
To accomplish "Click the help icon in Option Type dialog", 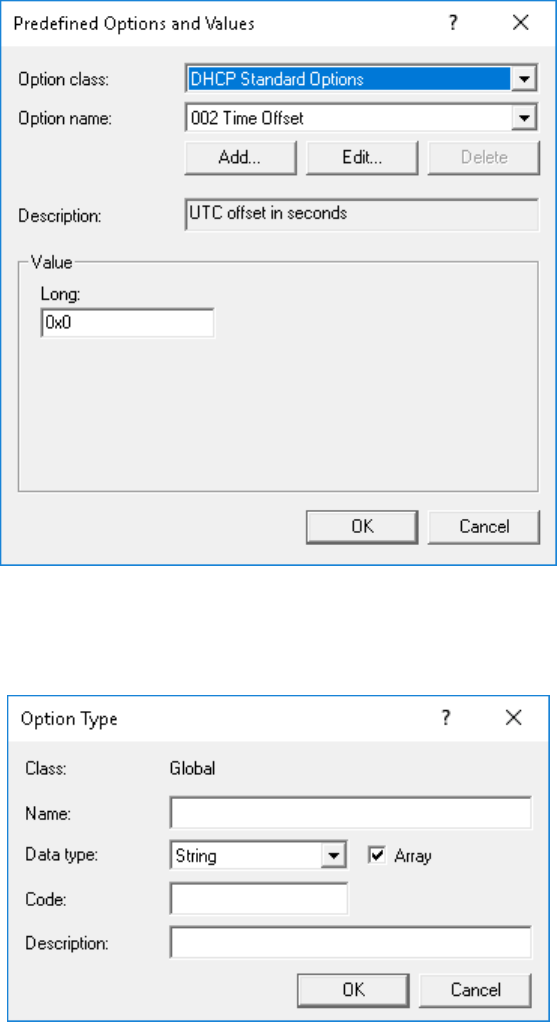I will tap(446, 718).
